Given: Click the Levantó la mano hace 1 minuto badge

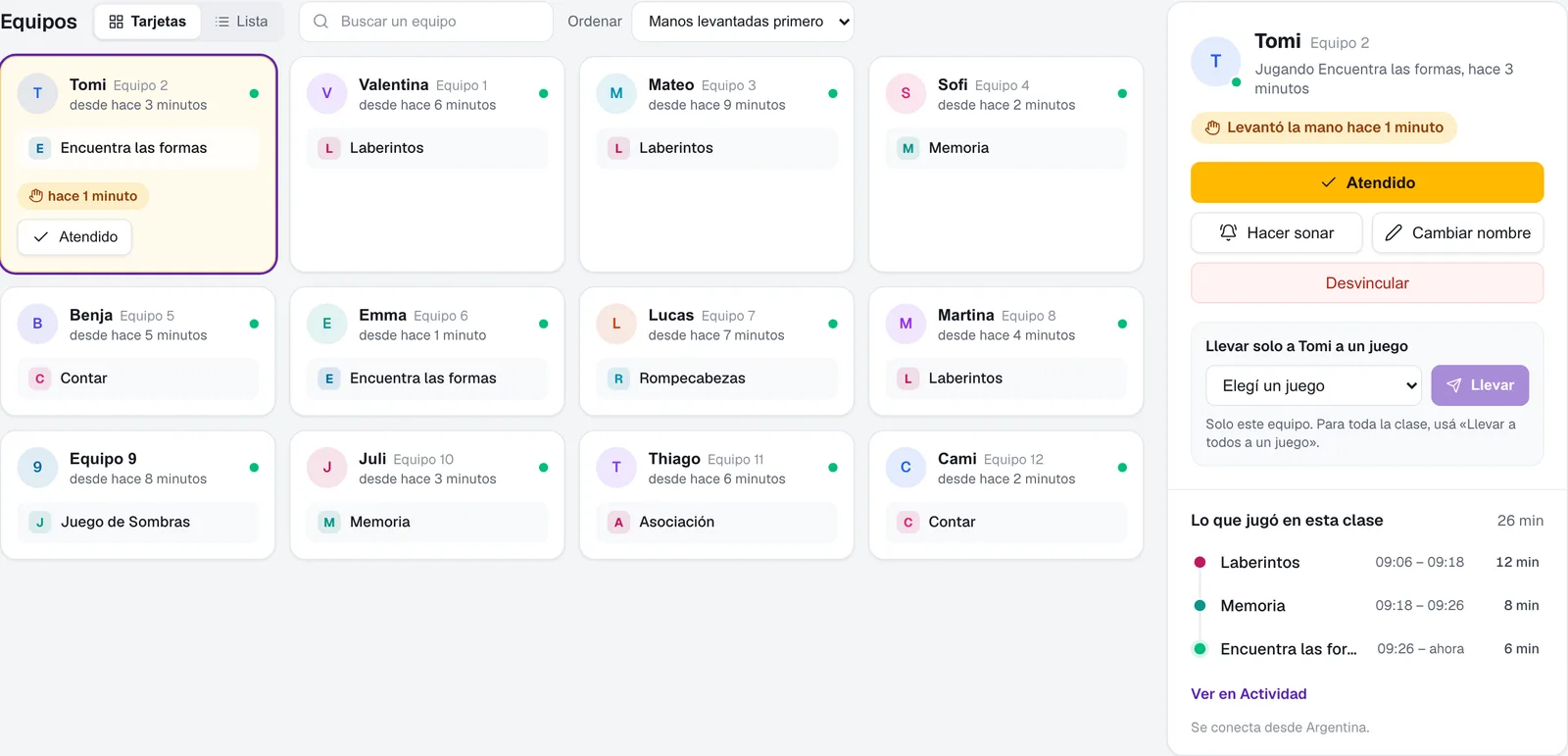Looking at the screenshot, I should click(x=1324, y=127).
